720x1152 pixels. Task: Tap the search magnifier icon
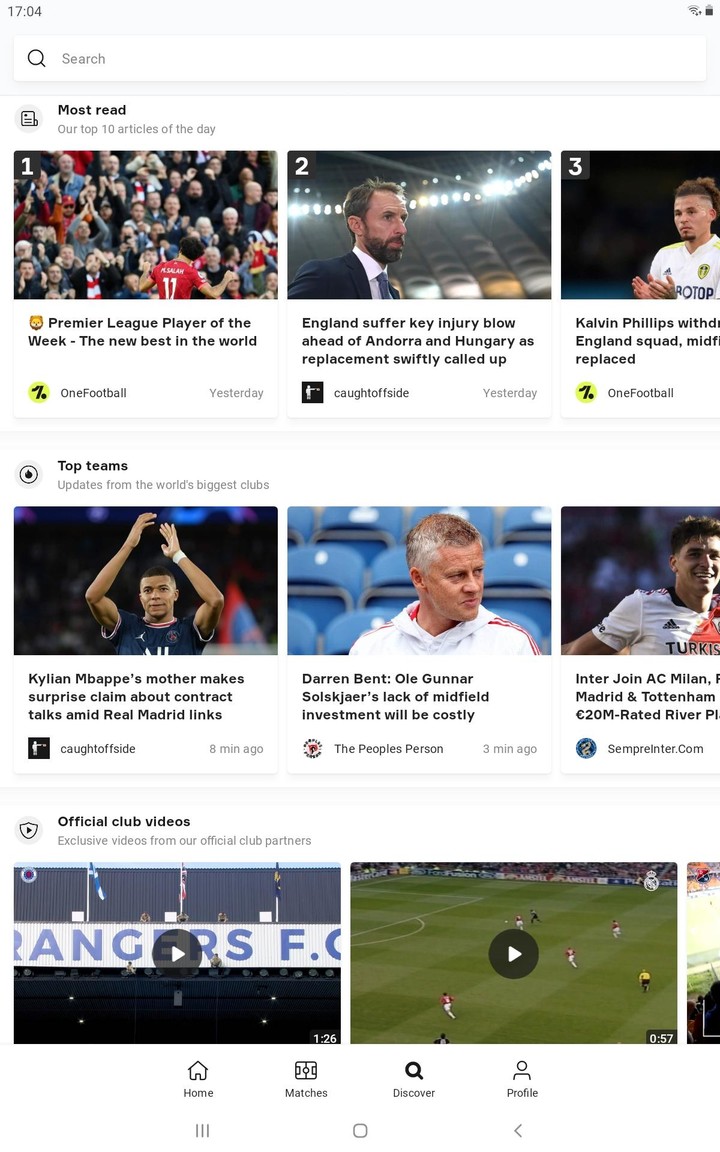pos(37,58)
